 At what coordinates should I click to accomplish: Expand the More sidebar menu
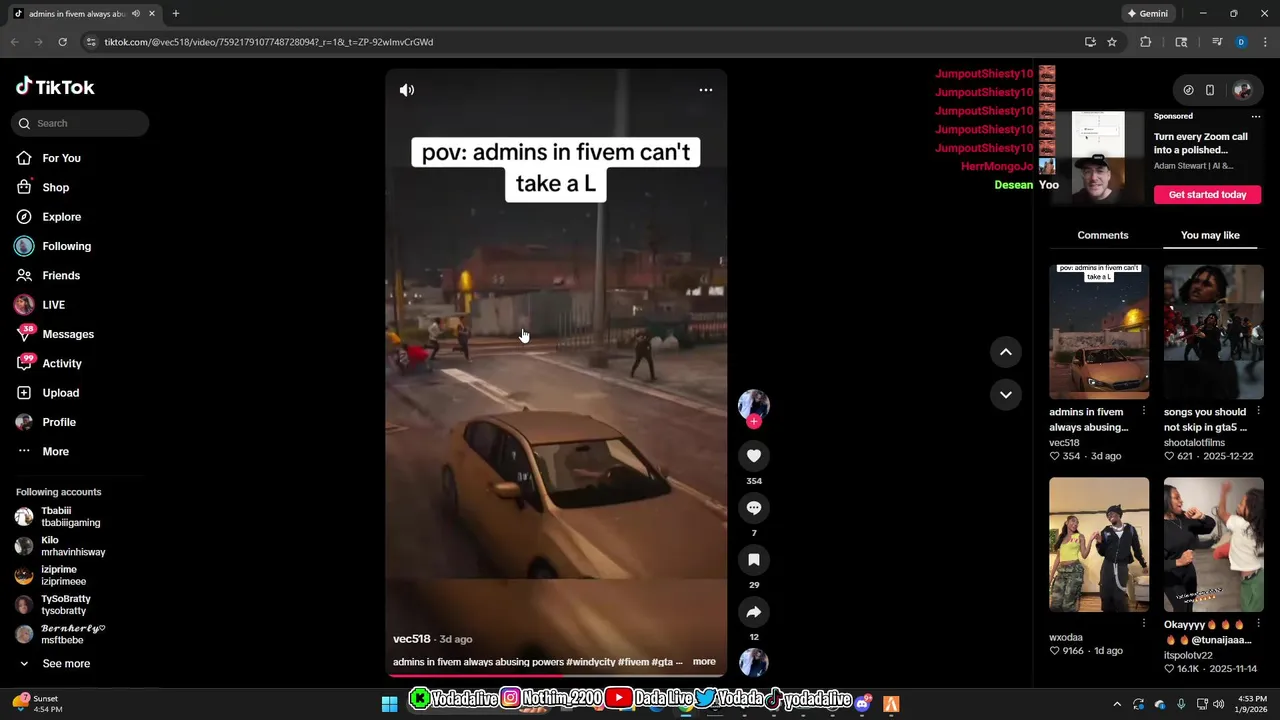[x=55, y=451]
